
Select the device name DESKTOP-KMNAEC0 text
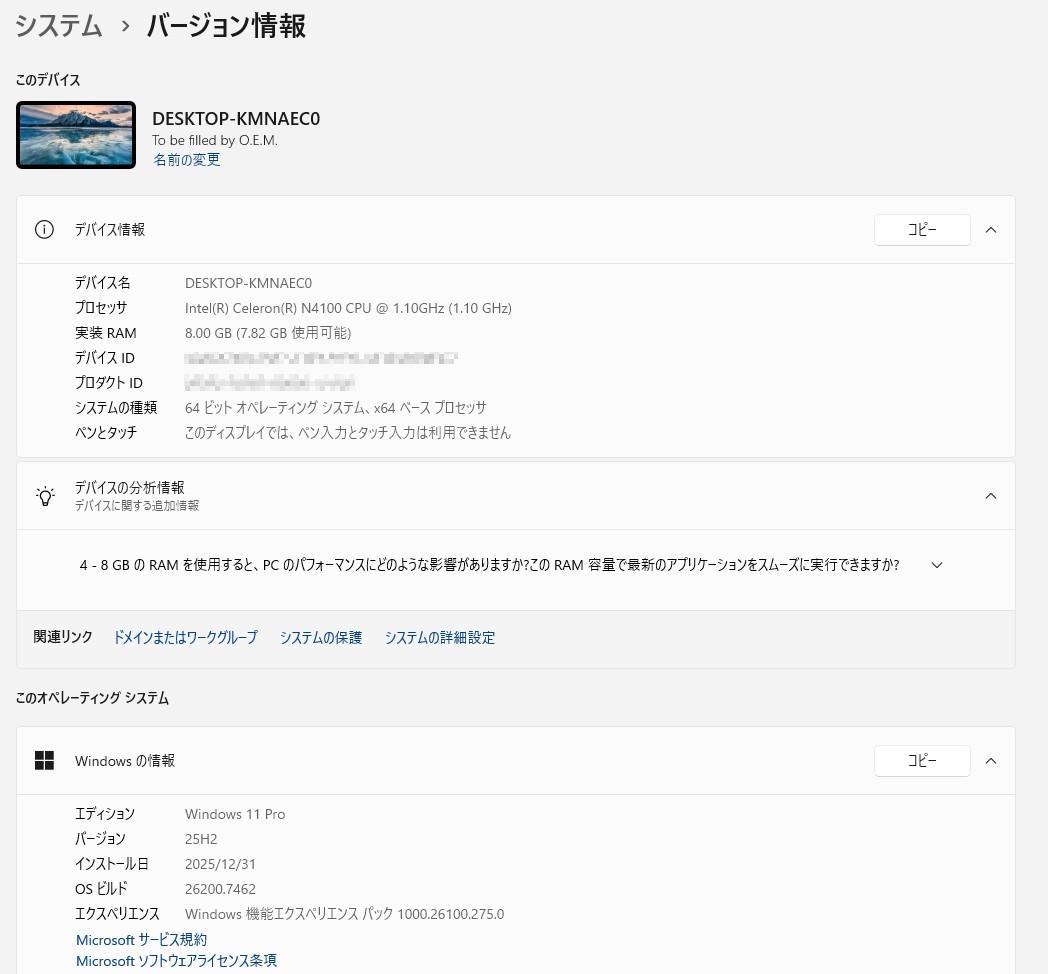coord(236,118)
